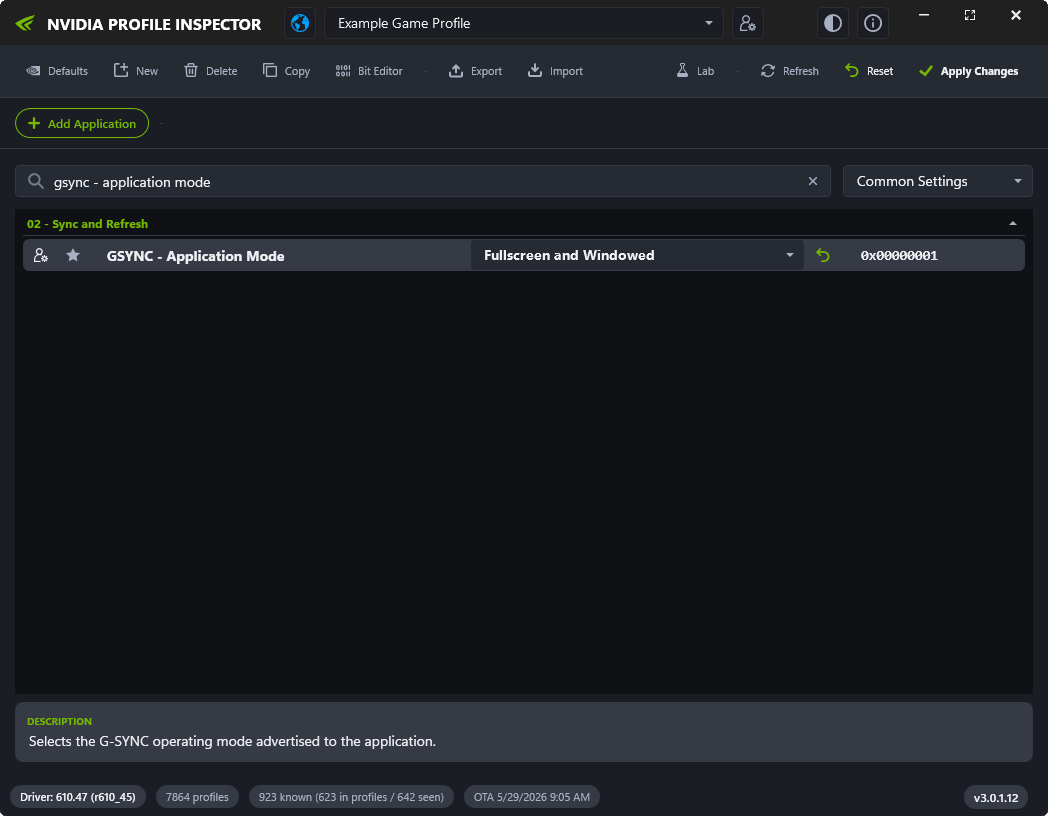
Task: Click the Driver: 610.47 status badge
Action: [x=78, y=797]
